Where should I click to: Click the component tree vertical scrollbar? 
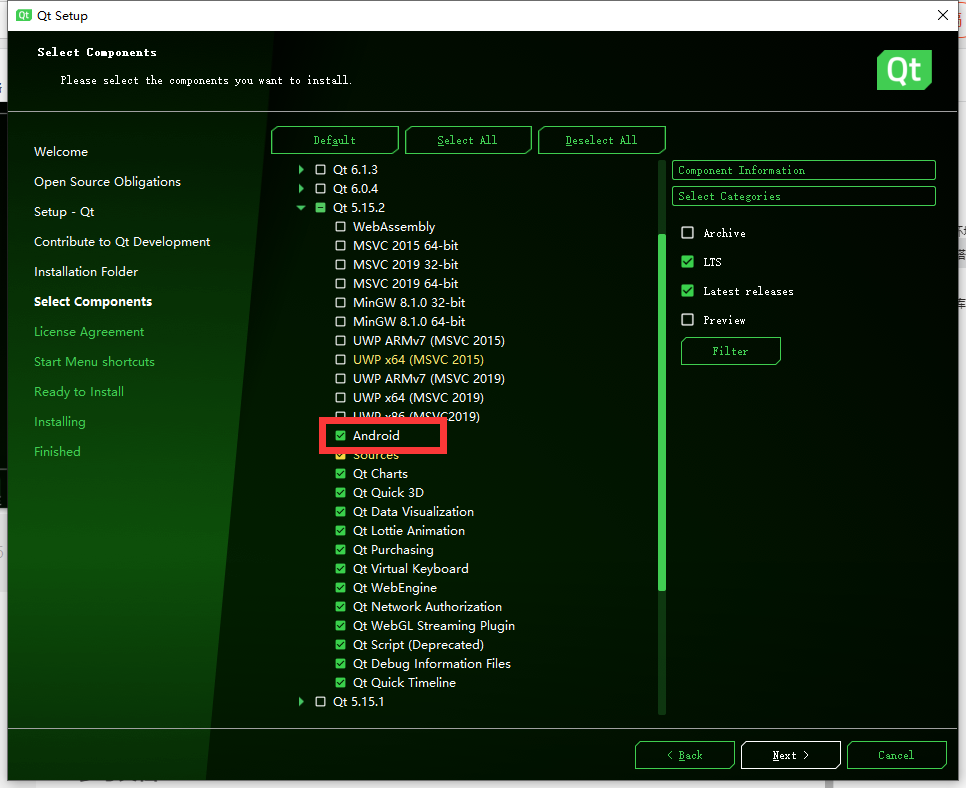click(x=662, y=413)
